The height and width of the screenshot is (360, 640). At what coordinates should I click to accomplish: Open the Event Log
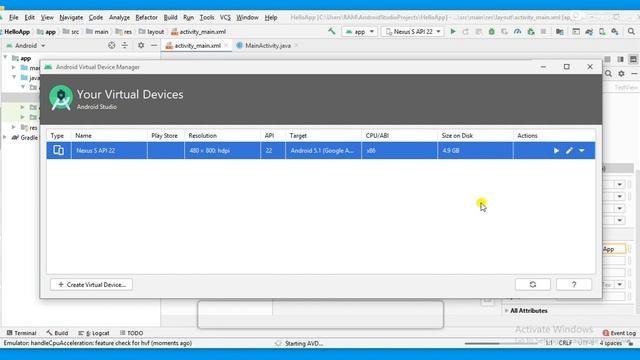[x=619, y=333]
